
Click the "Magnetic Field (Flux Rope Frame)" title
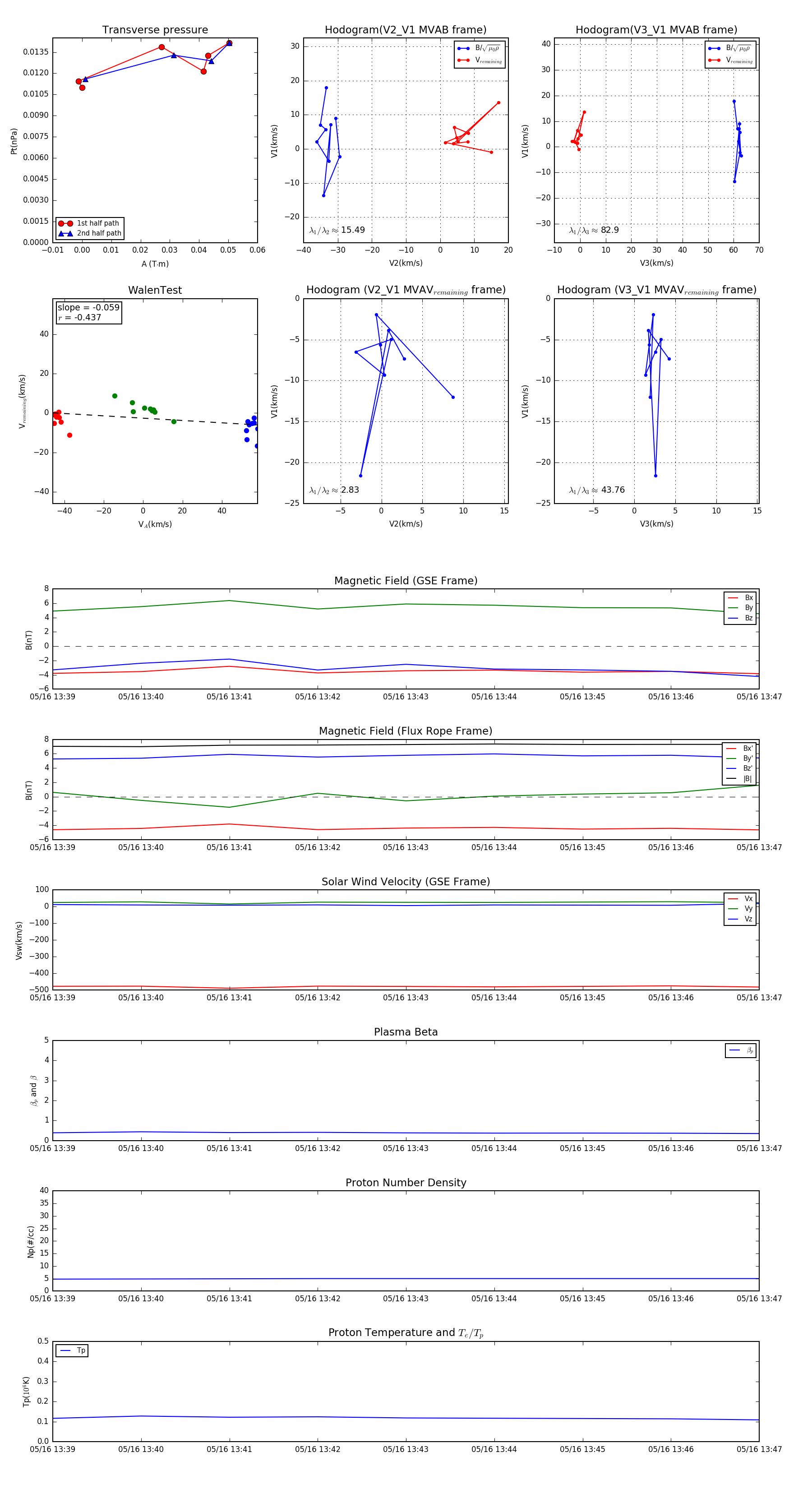406,731
